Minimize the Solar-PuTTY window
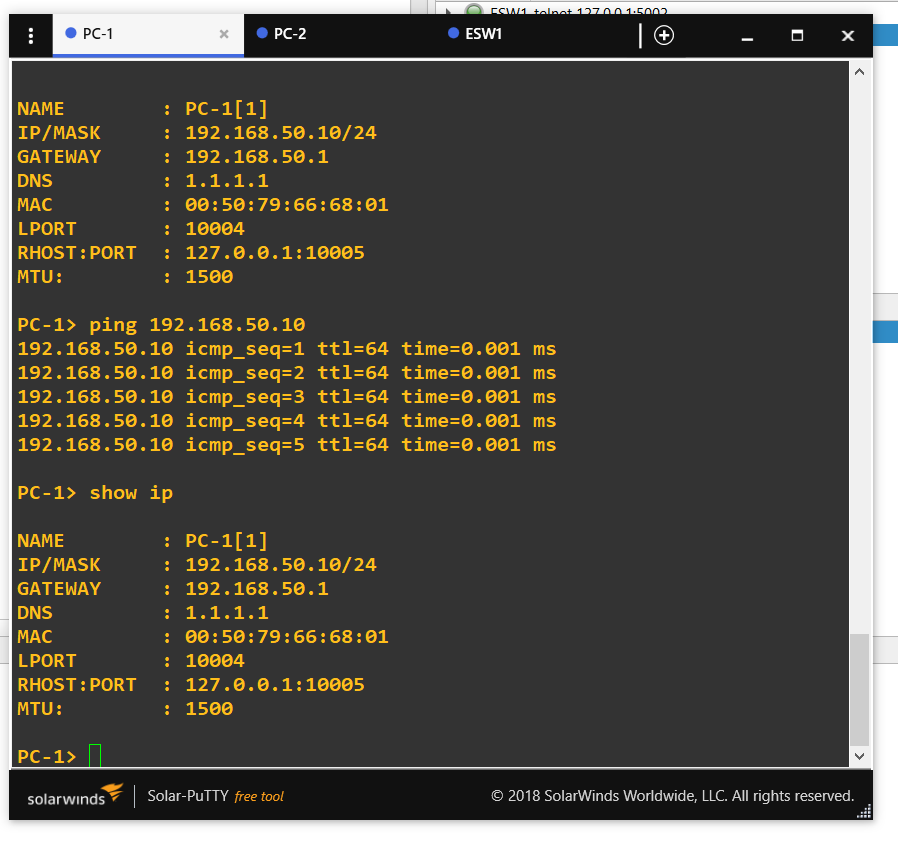Screen dimensions: 898x844 tap(747, 36)
